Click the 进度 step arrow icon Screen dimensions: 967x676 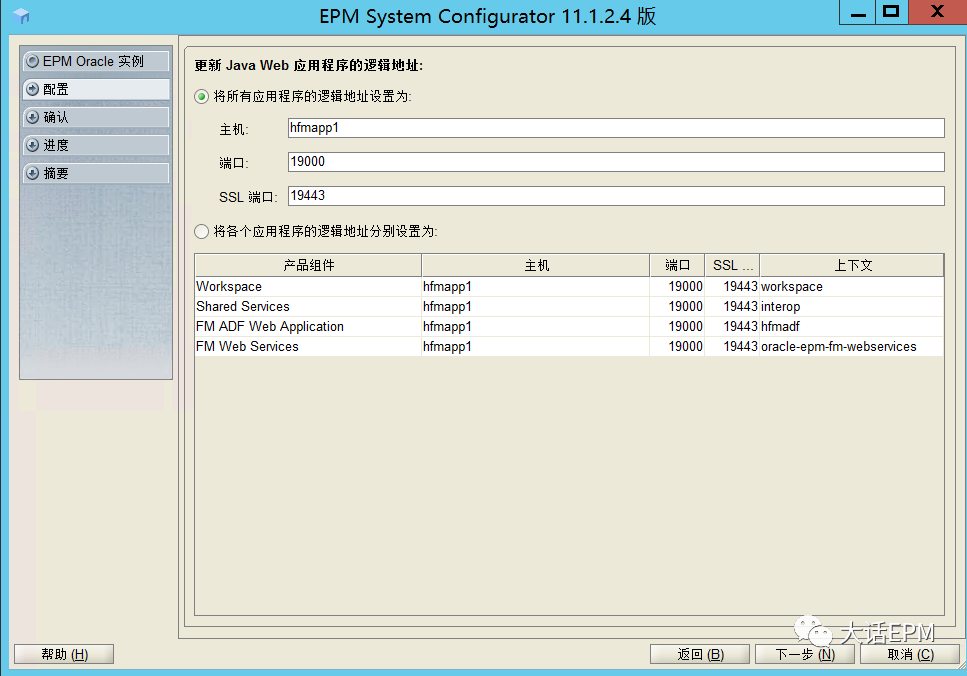tap(33, 146)
